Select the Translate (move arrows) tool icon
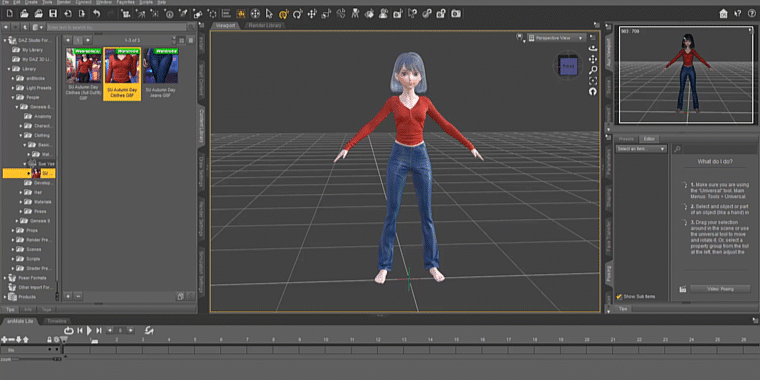Viewport: 760px width, 380px height. (312, 14)
